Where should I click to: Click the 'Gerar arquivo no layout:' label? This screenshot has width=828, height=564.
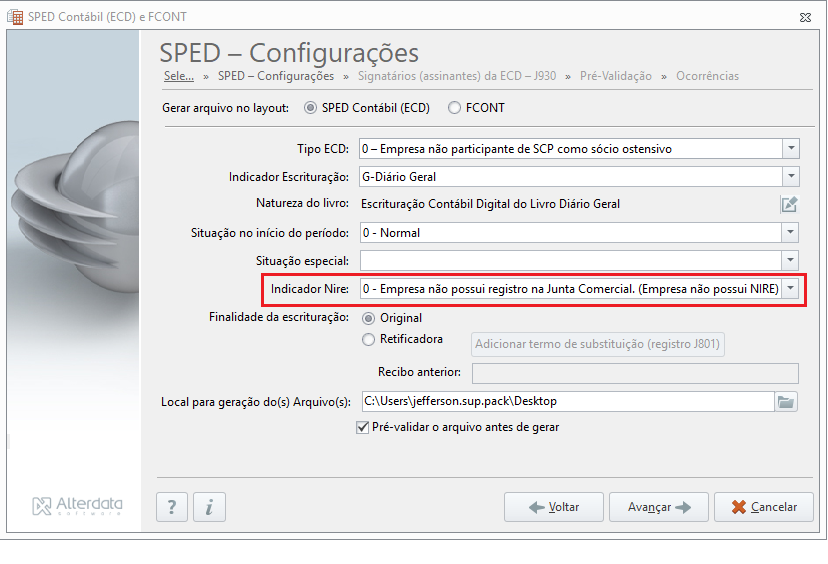[x=225, y=108]
